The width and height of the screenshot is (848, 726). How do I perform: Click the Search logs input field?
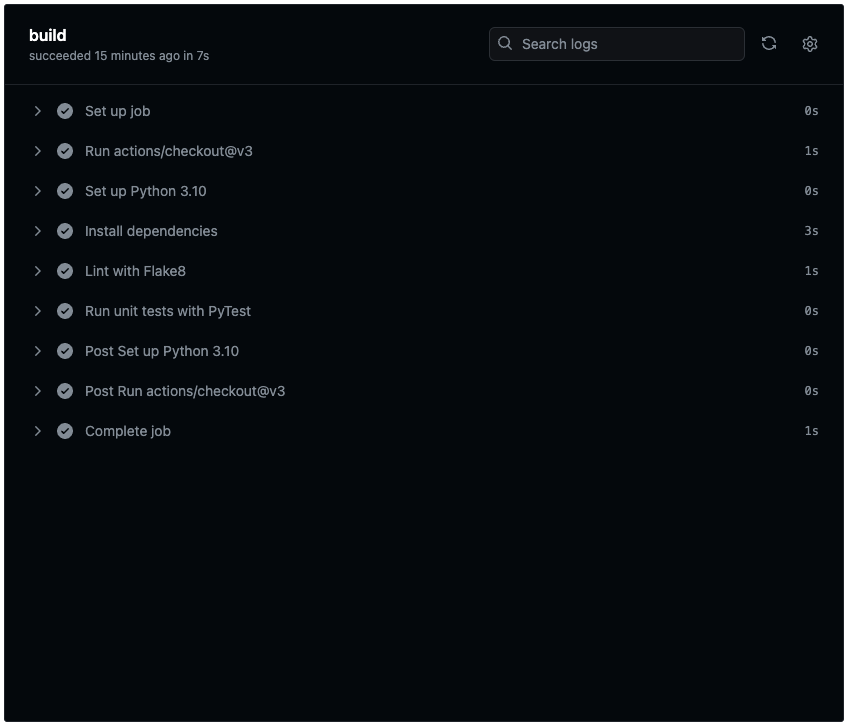(x=617, y=44)
